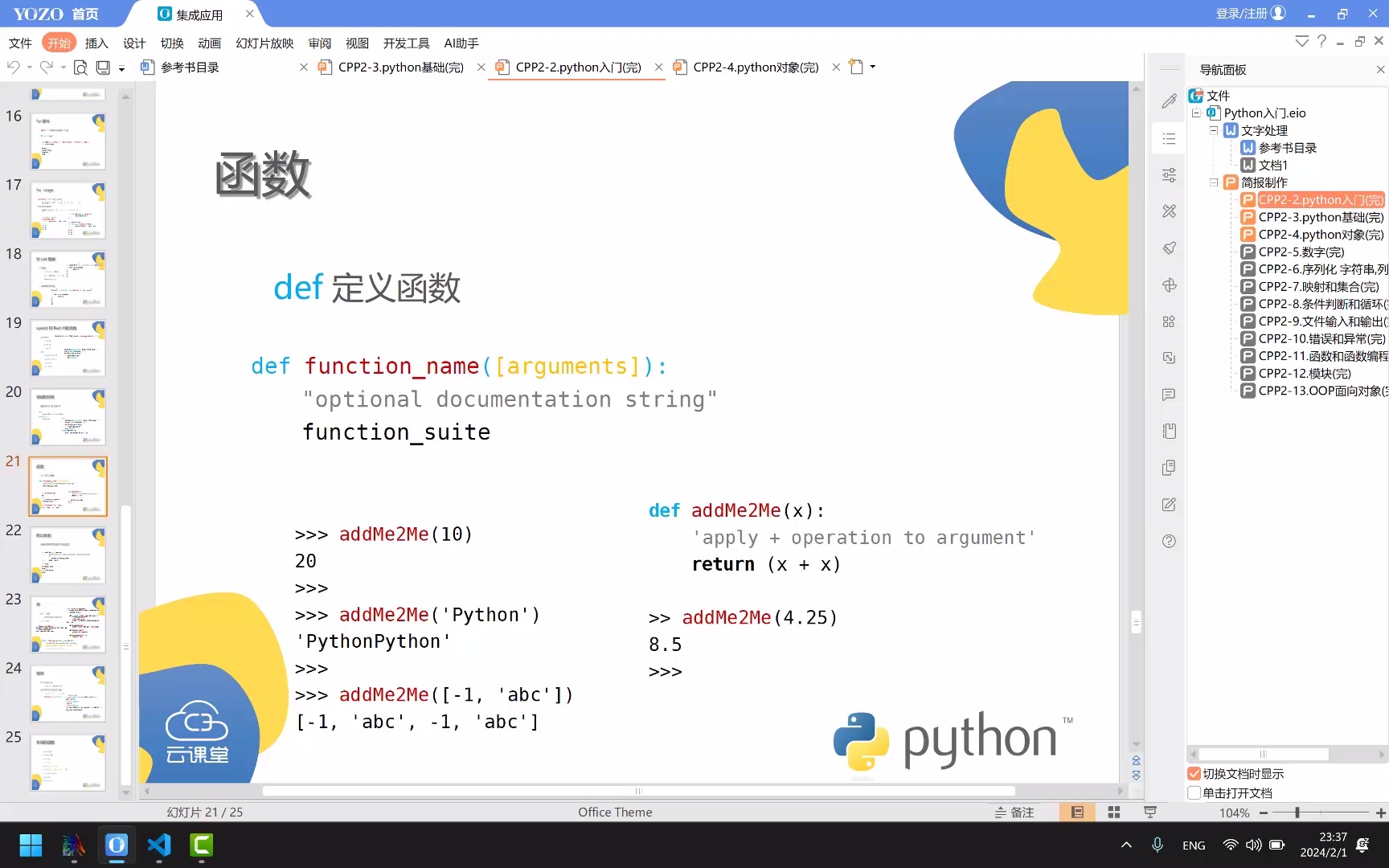Enable the 单击打开文档 checkbox
1389x868 pixels.
(x=1194, y=793)
